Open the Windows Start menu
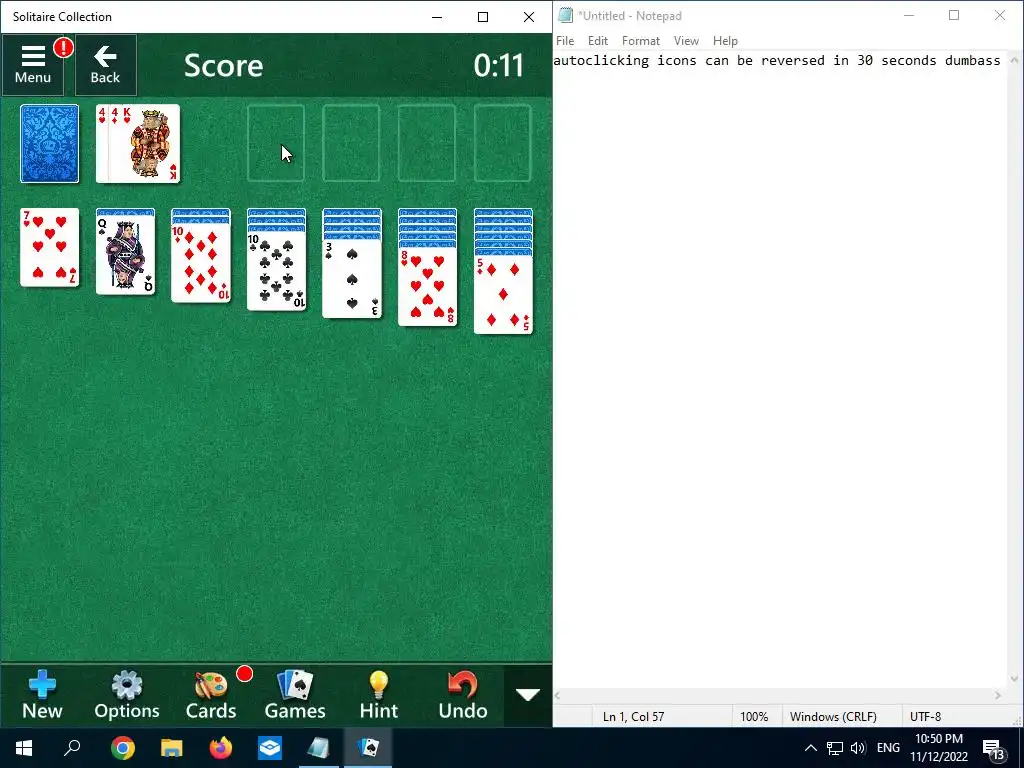The image size is (1024, 768). [x=24, y=748]
